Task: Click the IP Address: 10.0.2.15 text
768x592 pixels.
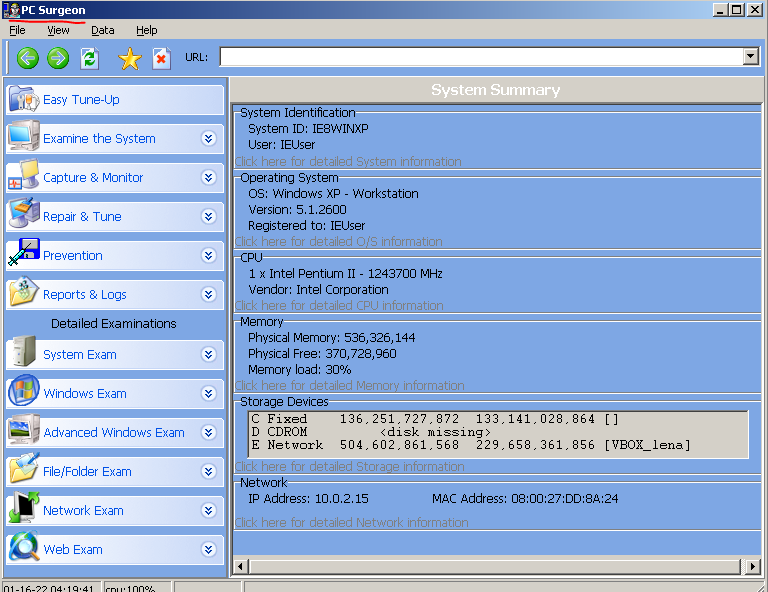Action: [x=308, y=499]
